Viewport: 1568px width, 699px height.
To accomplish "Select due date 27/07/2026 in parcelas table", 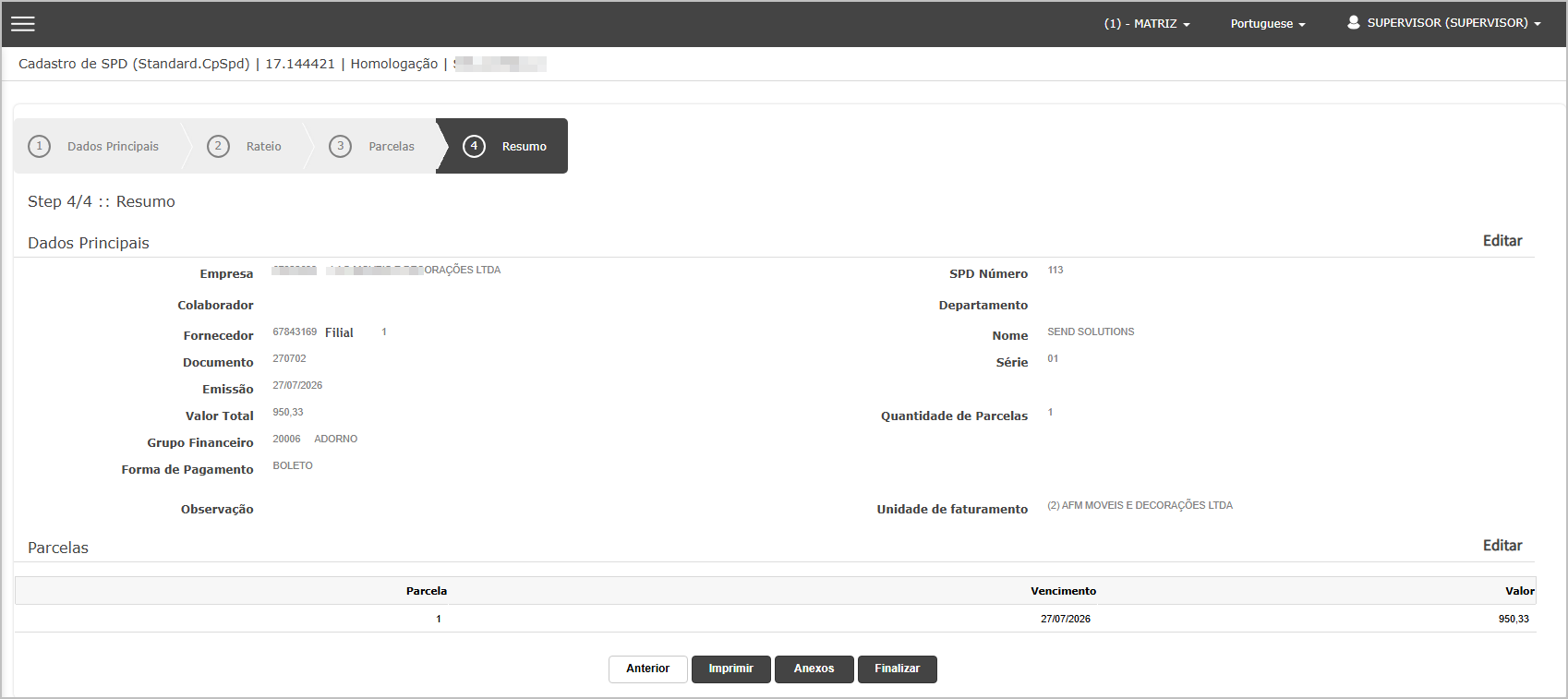I will [1066, 619].
